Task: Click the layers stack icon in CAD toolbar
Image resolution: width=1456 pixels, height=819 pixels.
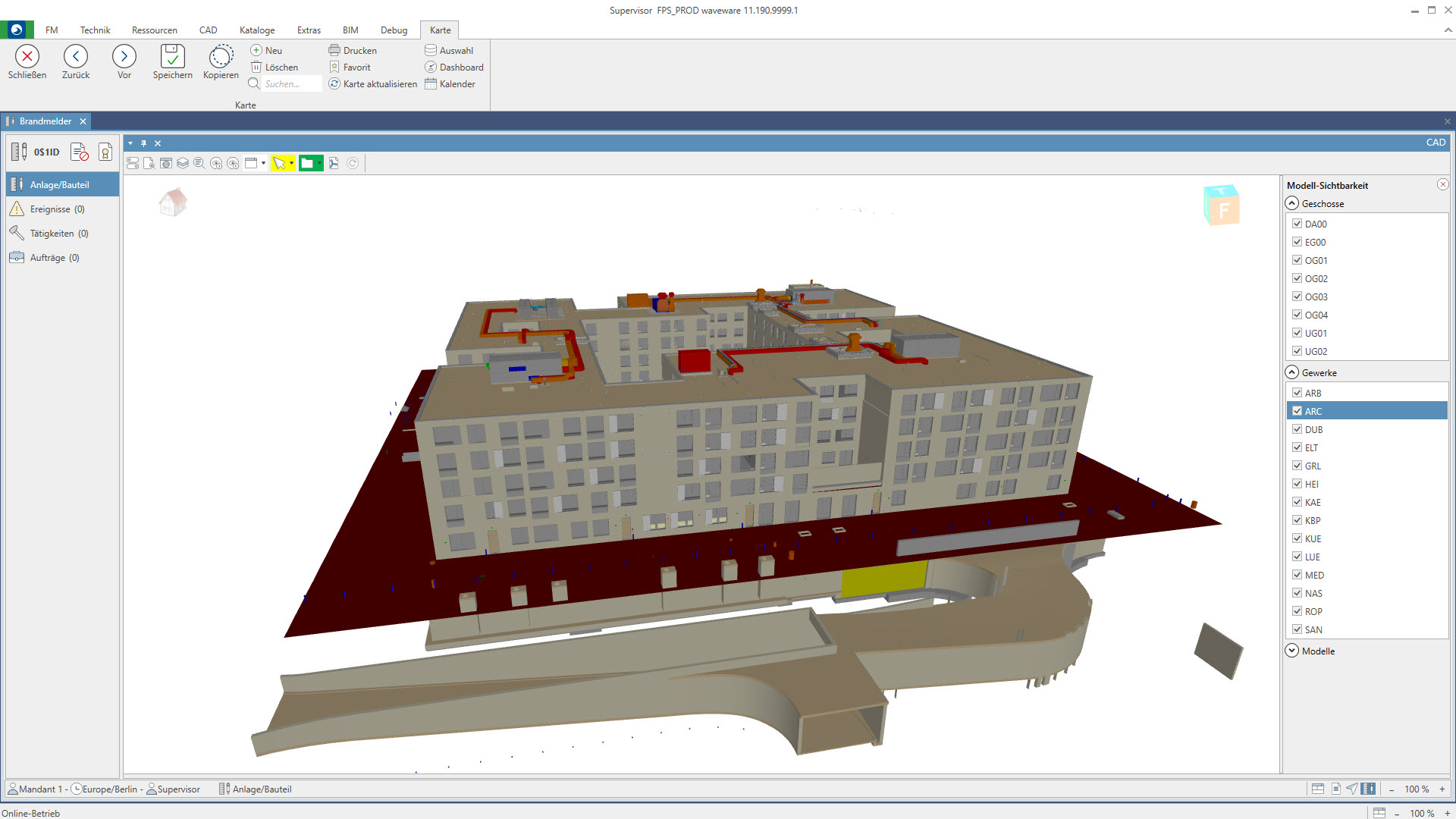Action: [x=183, y=163]
